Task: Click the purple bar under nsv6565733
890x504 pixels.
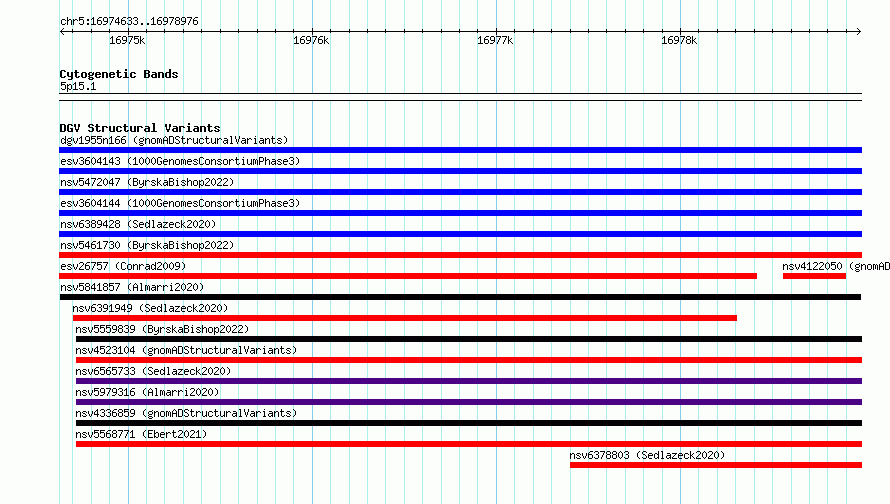Action: 469,381
